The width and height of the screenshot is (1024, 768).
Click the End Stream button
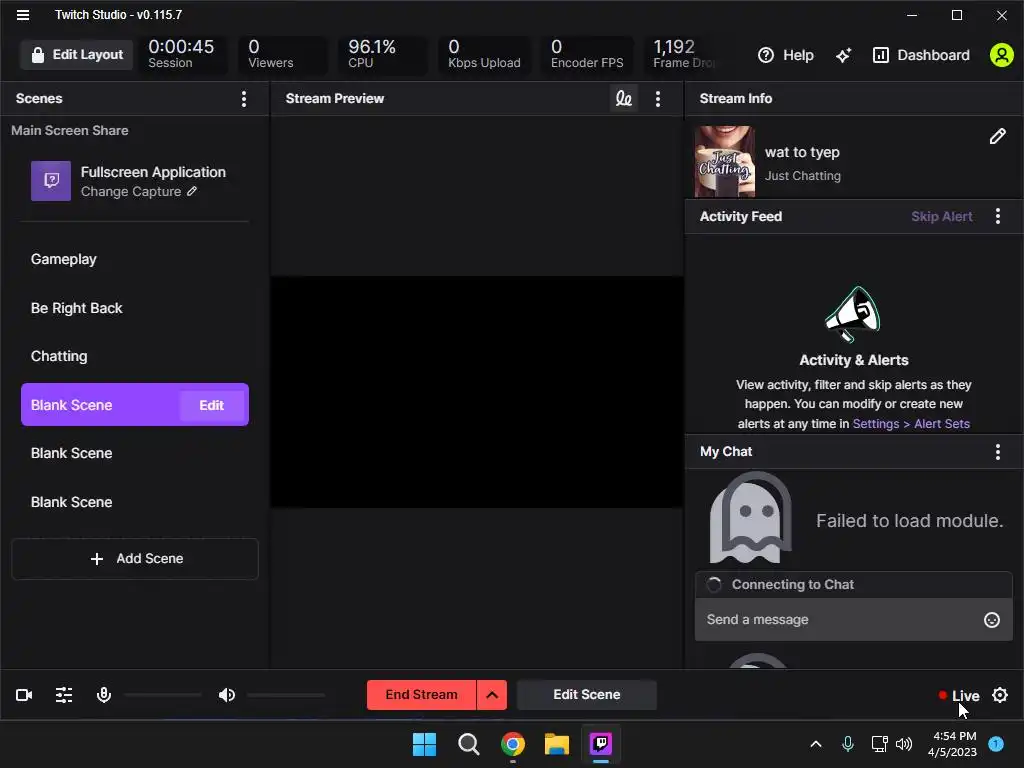(x=422, y=695)
